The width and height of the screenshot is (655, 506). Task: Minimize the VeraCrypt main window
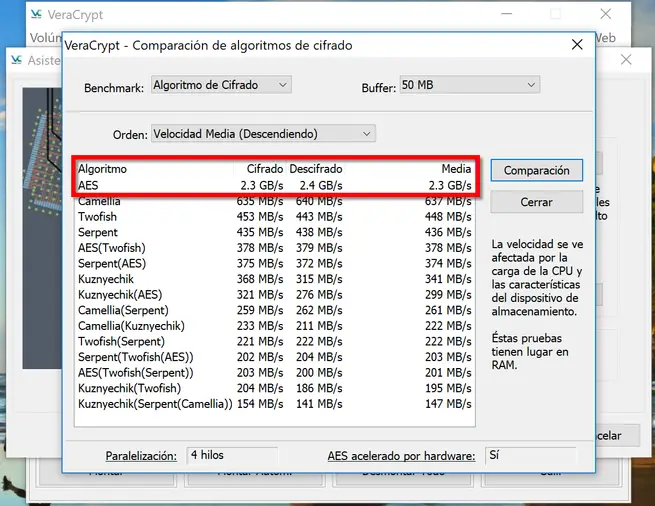tap(506, 14)
